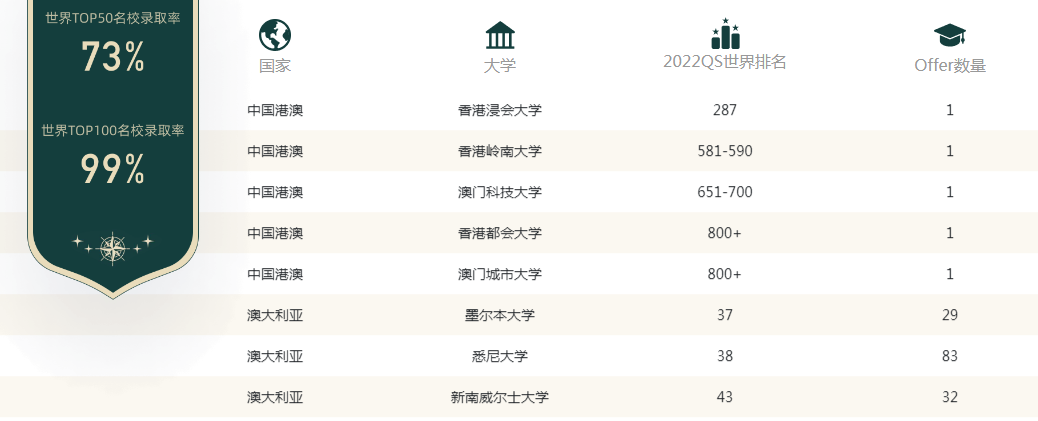
Task: Click the university building icon above 大学
Action: pos(500,36)
